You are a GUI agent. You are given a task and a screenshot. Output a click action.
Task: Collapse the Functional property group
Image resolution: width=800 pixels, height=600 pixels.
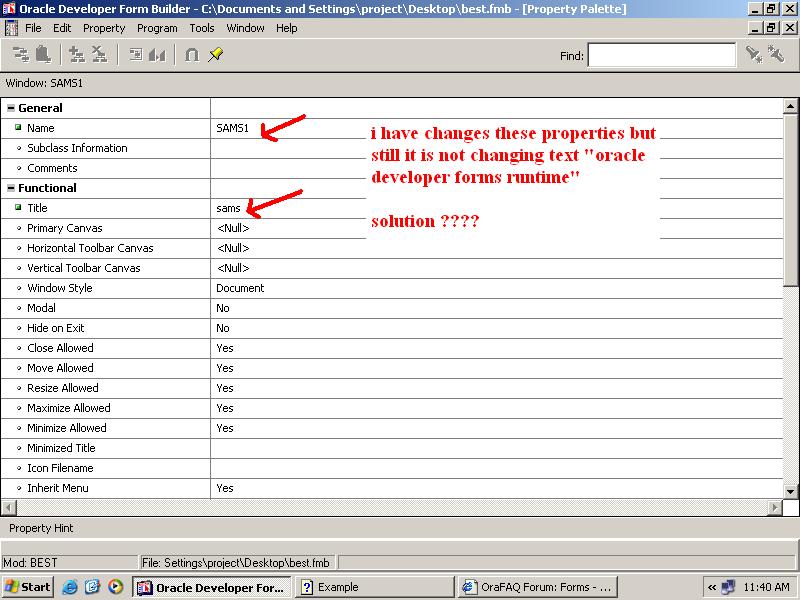coord(11,188)
